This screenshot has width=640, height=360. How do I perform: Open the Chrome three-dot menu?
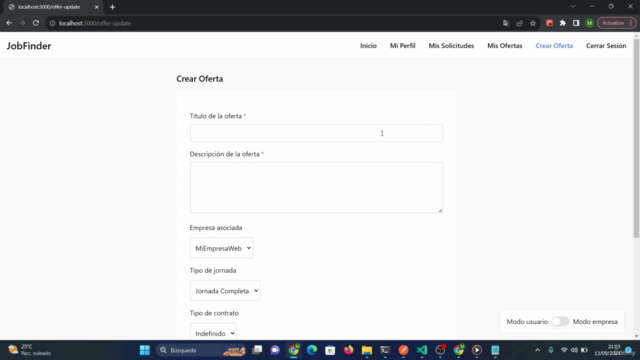631,23
